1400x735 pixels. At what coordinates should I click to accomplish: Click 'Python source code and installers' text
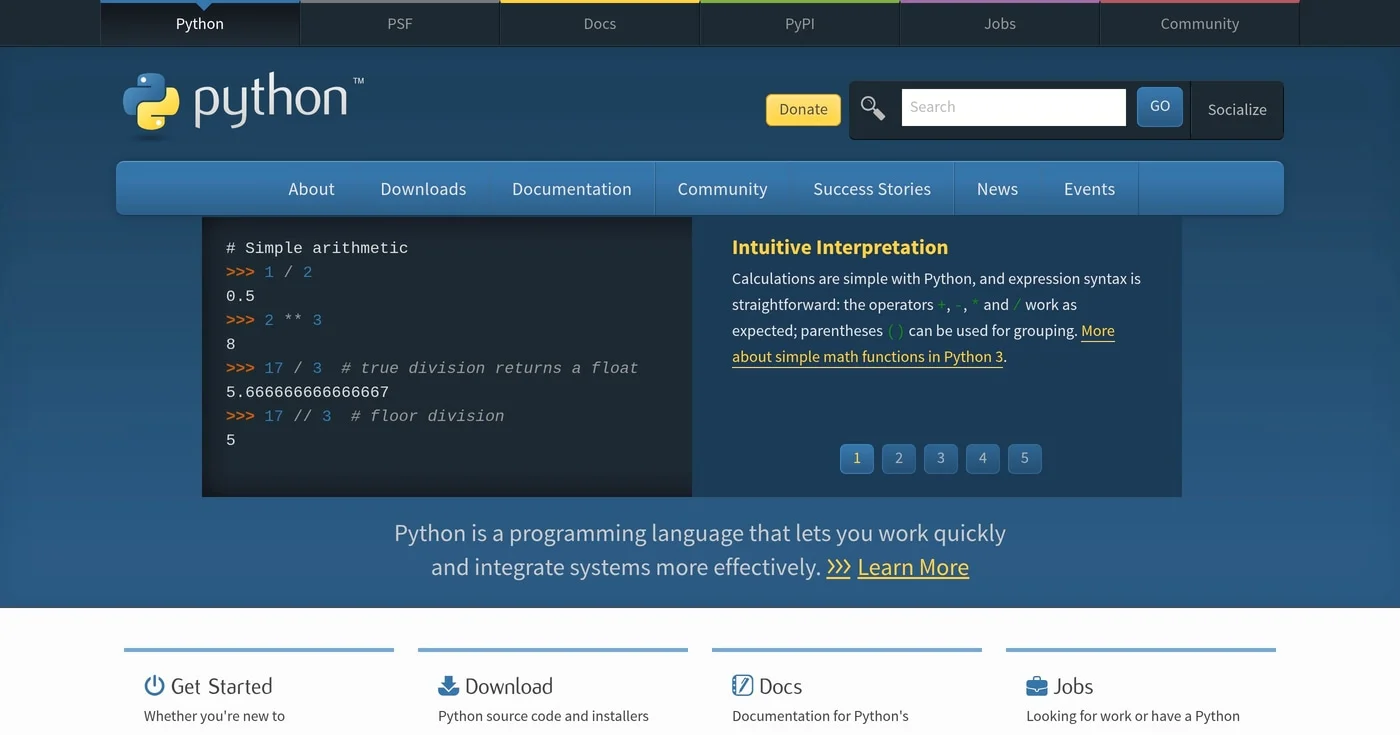(543, 716)
